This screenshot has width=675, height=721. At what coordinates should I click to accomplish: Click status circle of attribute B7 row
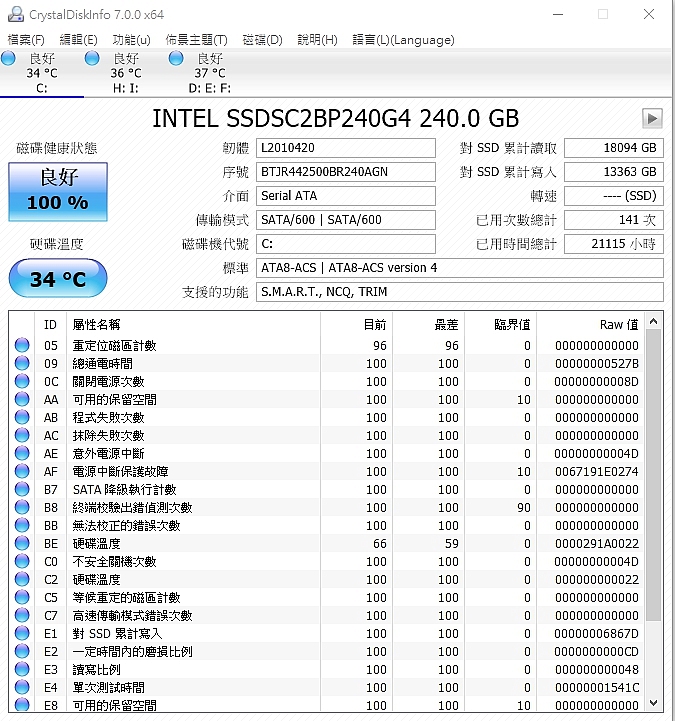pyautogui.click(x=22, y=489)
